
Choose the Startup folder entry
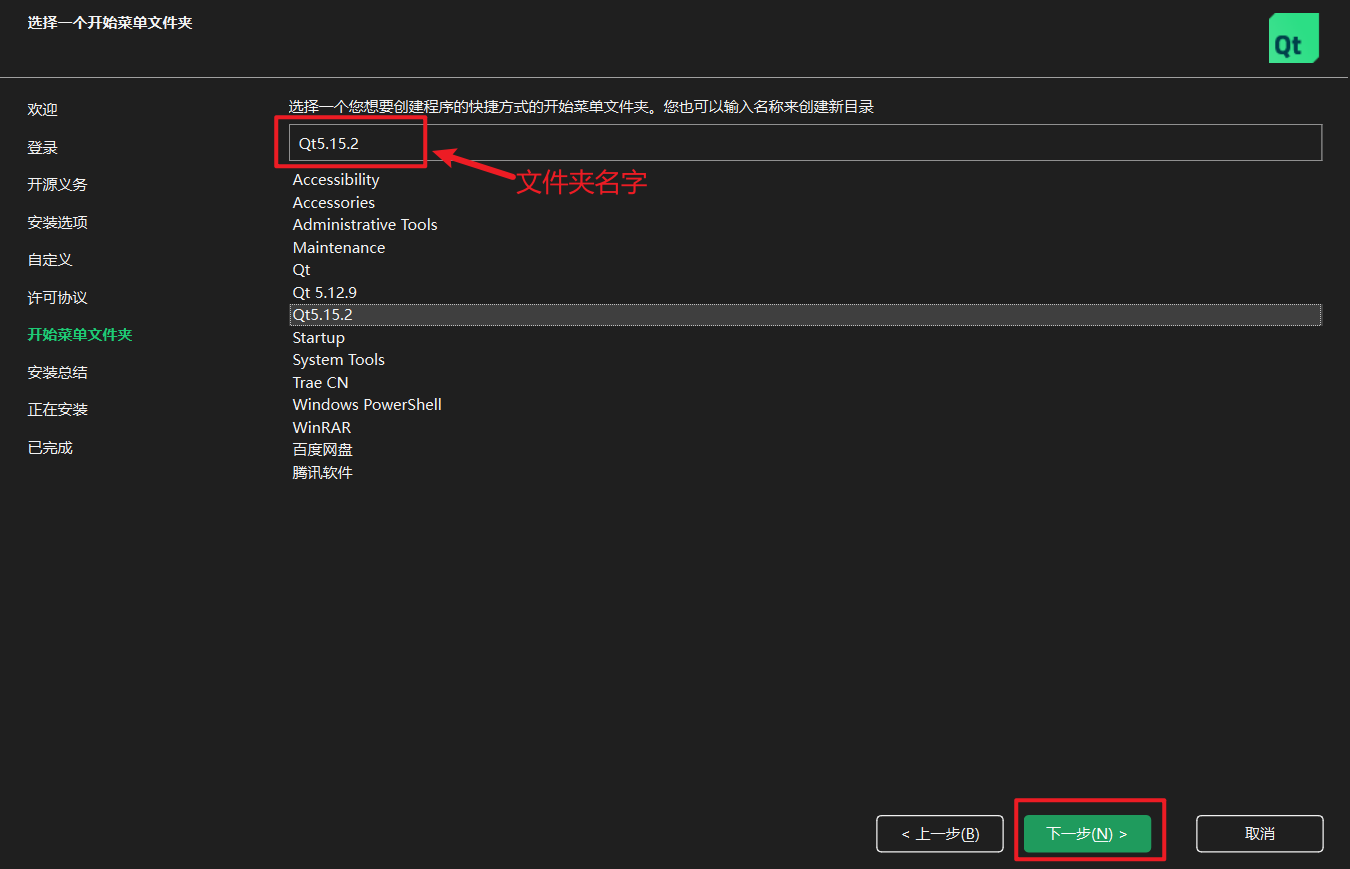[319, 338]
